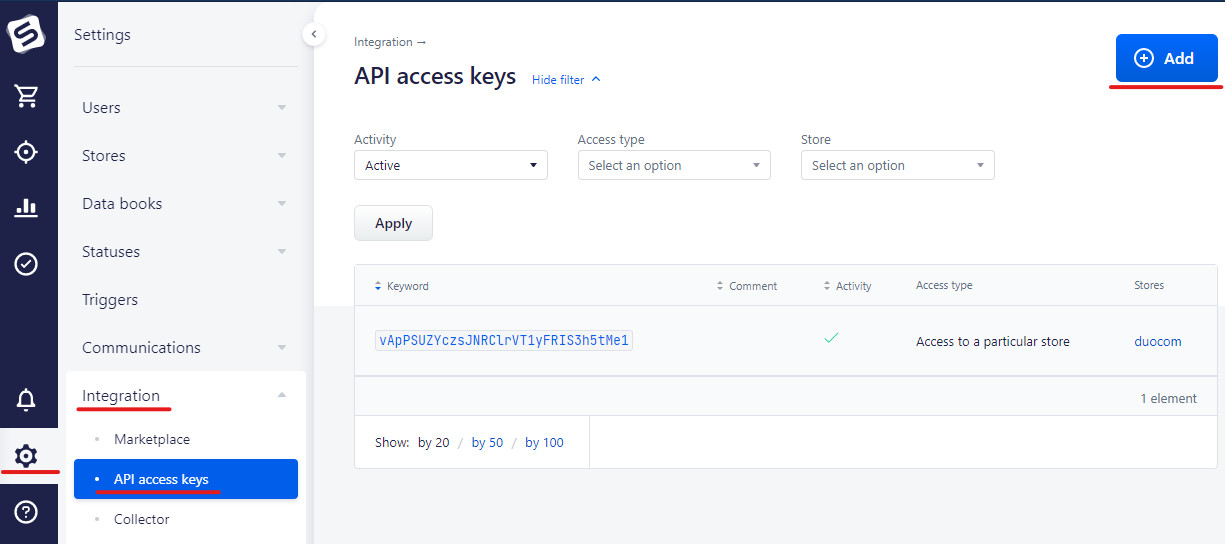This screenshot has width=1225, height=544.
Task: Click the settings gear icon
Action: (x=26, y=456)
